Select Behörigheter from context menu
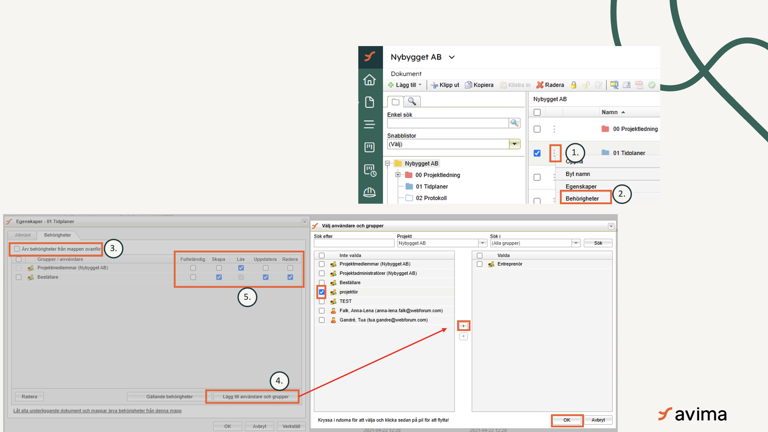The width and height of the screenshot is (768, 432). (583, 198)
